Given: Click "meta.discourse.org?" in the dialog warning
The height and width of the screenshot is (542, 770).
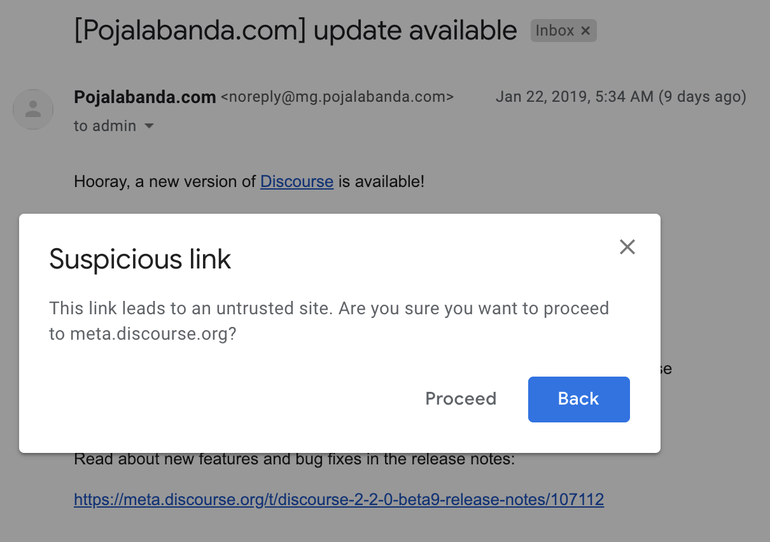Looking at the screenshot, I should click(153, 334).
